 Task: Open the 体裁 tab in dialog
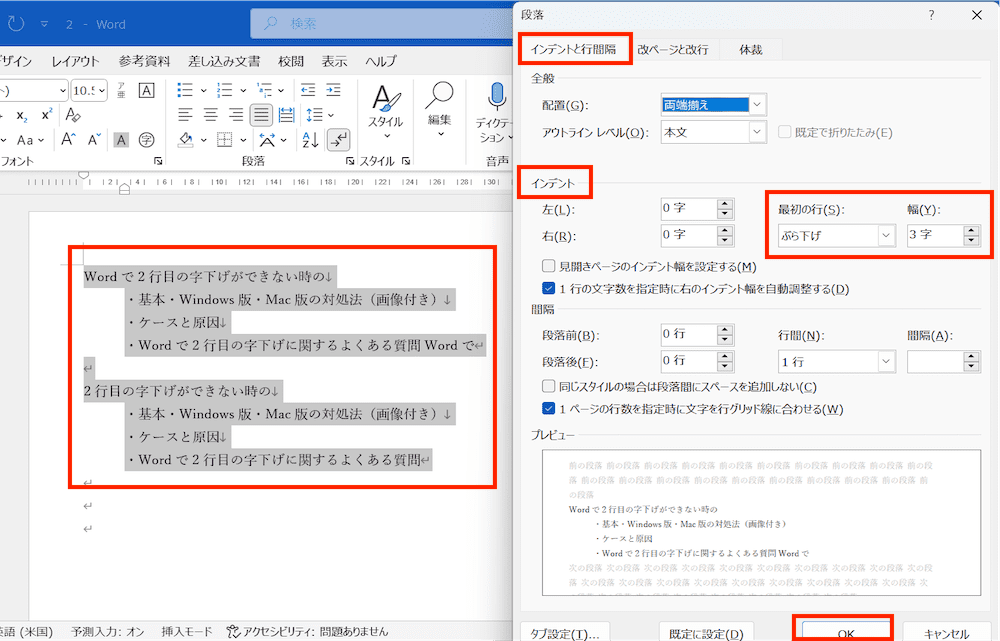pyautogui.click(x=751, y=49)
